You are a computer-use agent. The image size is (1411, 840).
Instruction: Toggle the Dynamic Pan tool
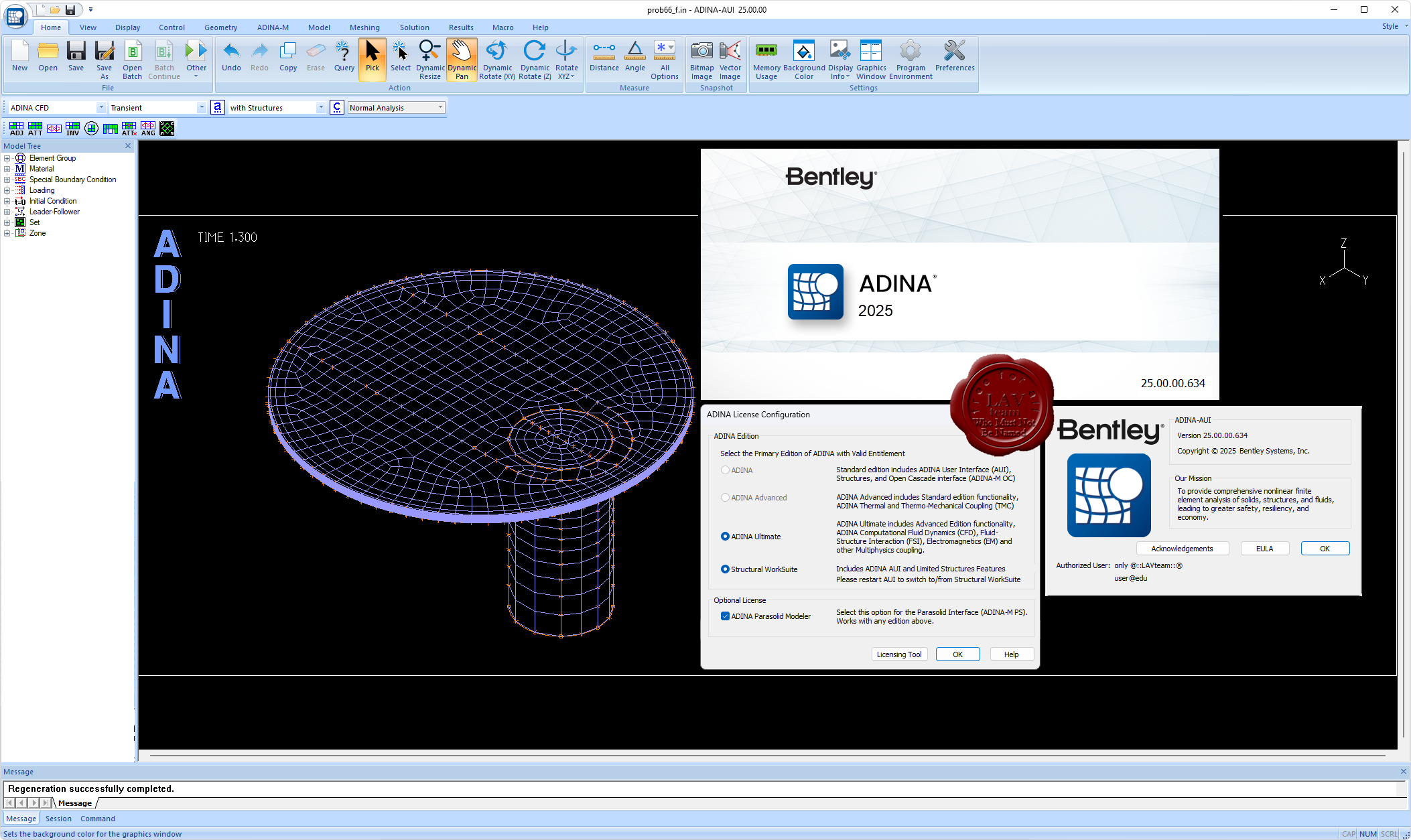coord(462,60)
